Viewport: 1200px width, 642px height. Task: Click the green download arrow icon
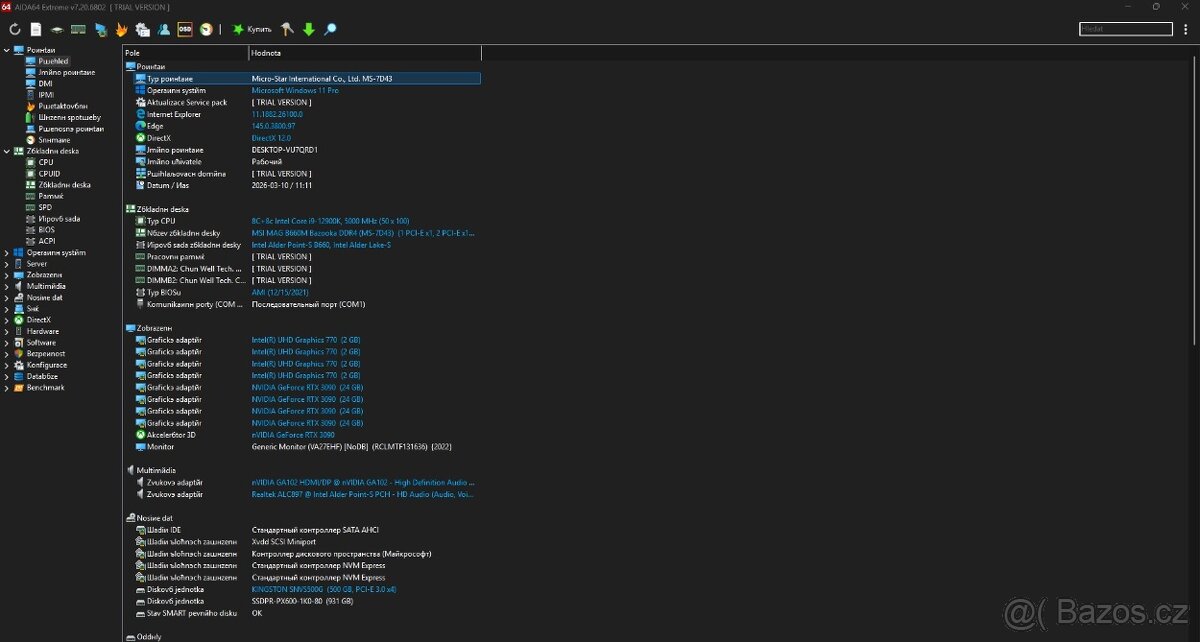pos(308,30)
